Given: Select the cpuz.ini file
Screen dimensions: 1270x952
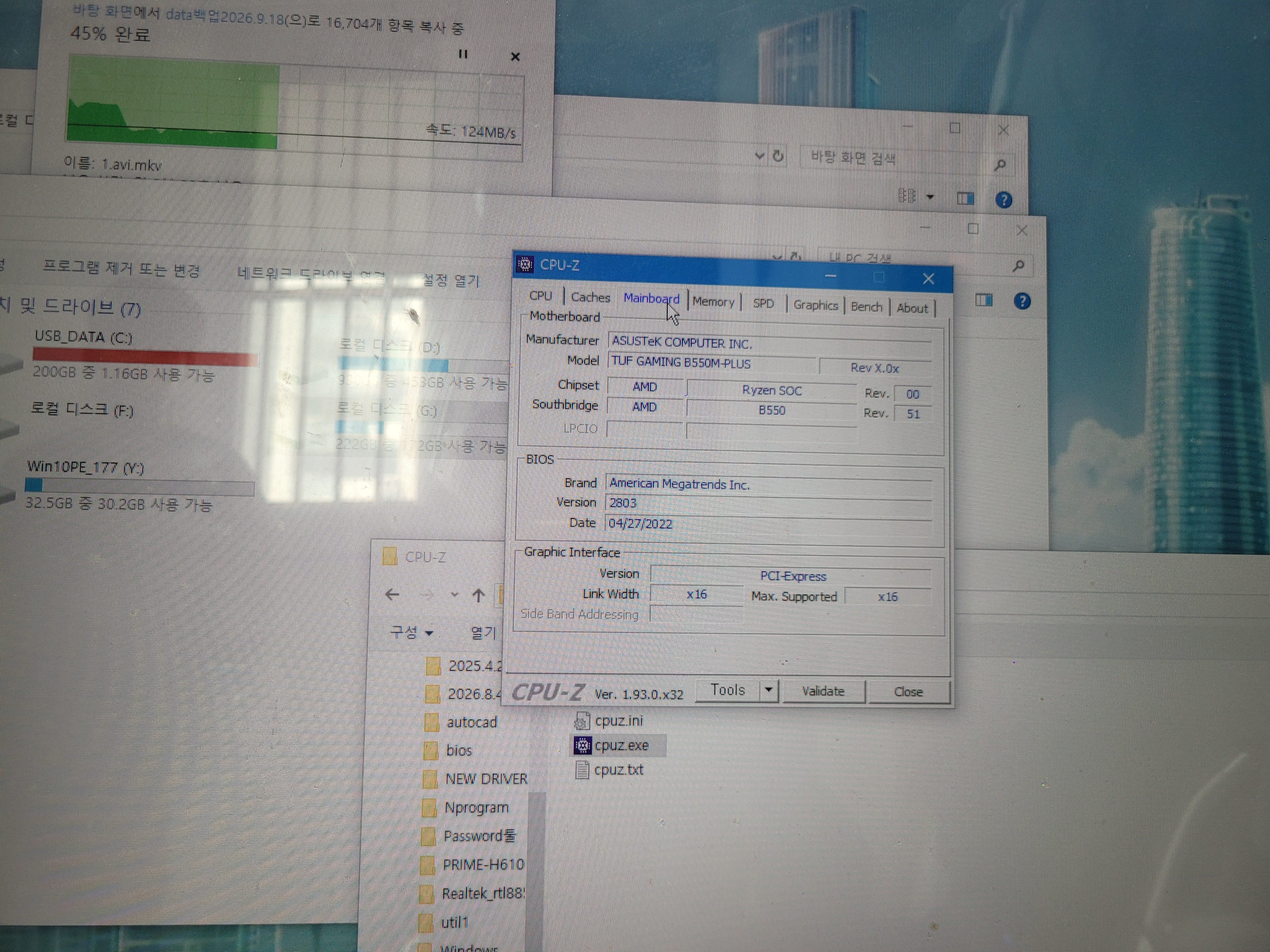Looking at the screenshot, I should coord(609,721).
